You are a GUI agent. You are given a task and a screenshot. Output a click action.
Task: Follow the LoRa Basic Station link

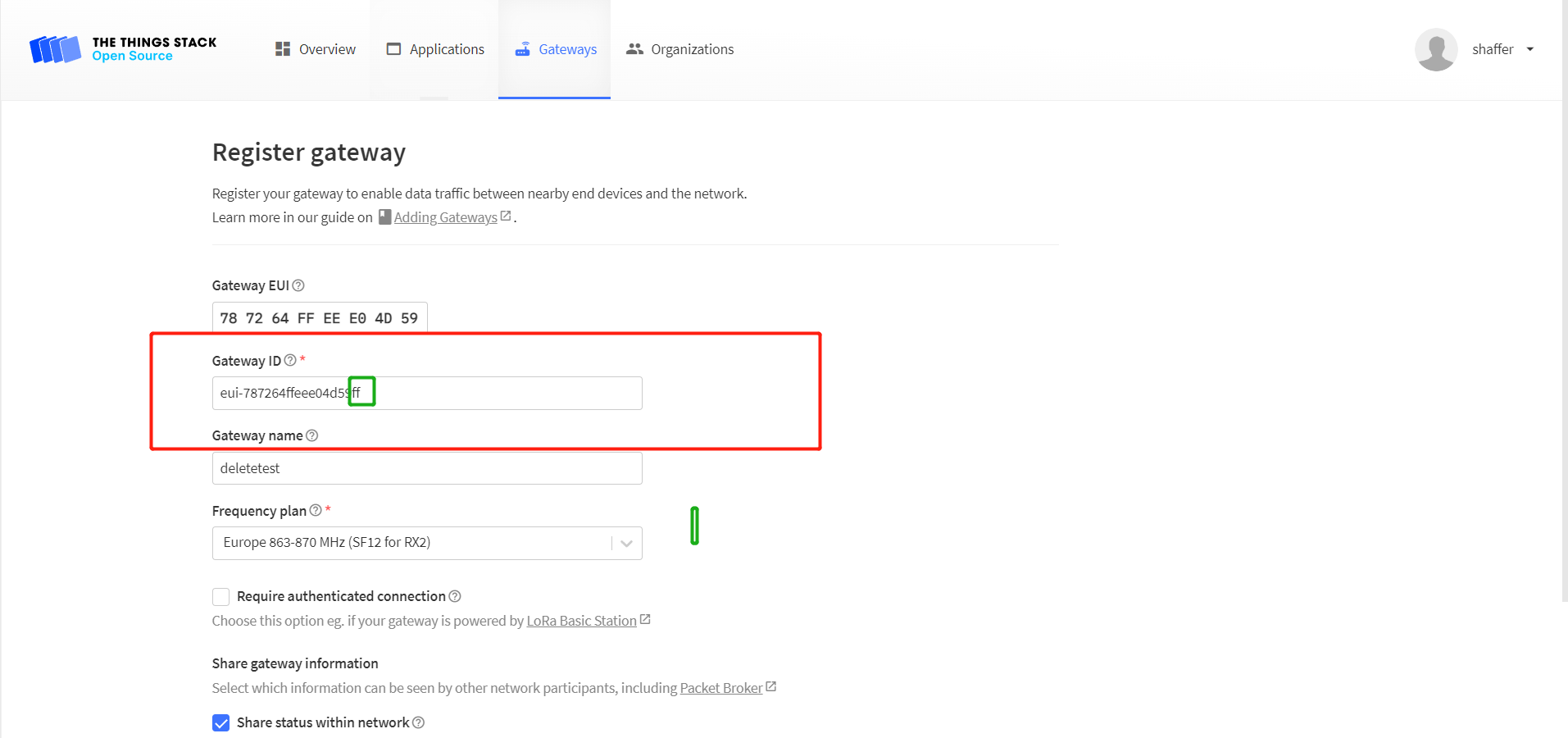point(581,621)
